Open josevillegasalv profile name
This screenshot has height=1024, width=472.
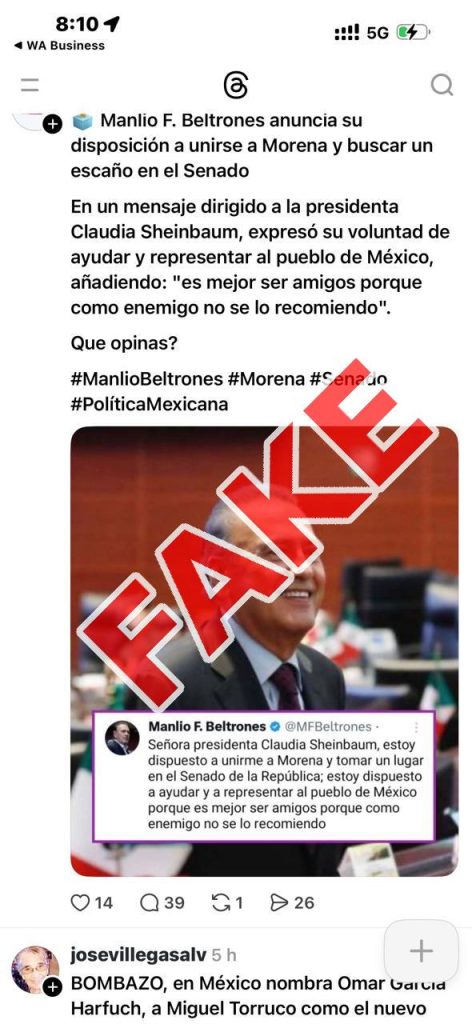138,954
